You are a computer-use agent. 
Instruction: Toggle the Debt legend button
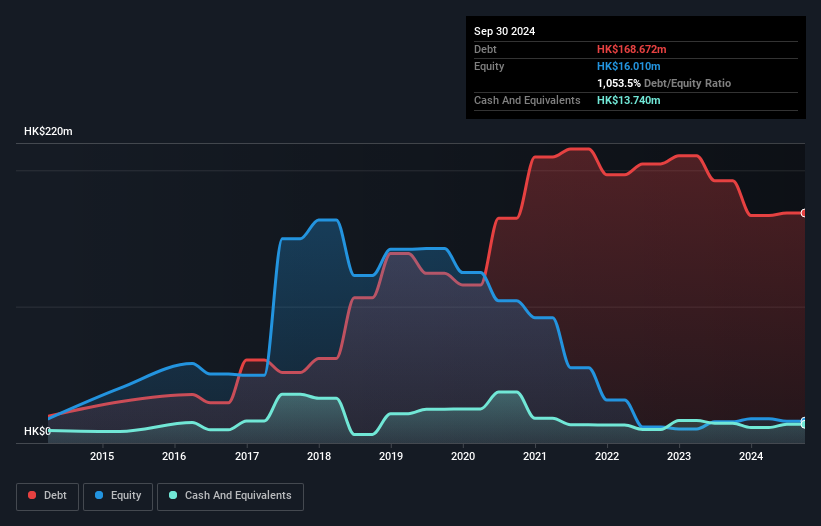tap(47, 496)
